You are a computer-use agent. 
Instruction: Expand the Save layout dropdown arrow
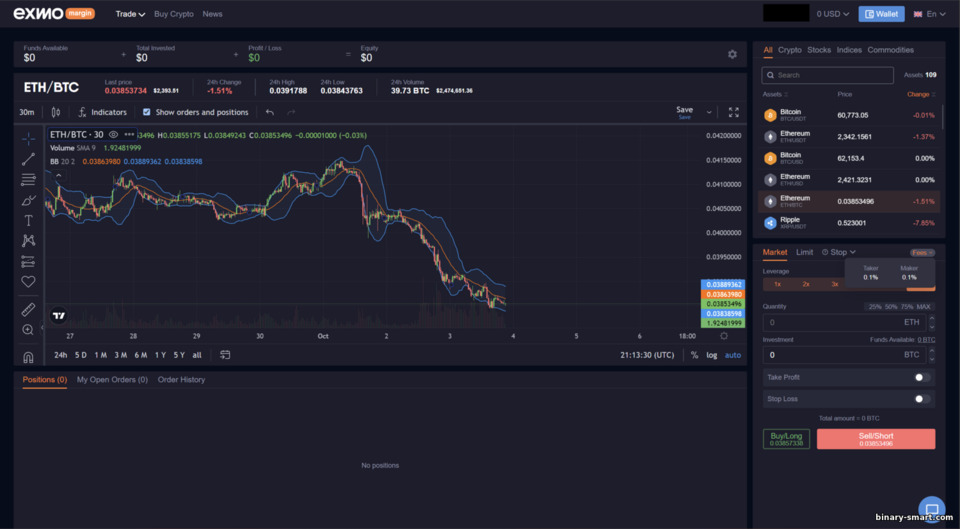tap(709, 112)
